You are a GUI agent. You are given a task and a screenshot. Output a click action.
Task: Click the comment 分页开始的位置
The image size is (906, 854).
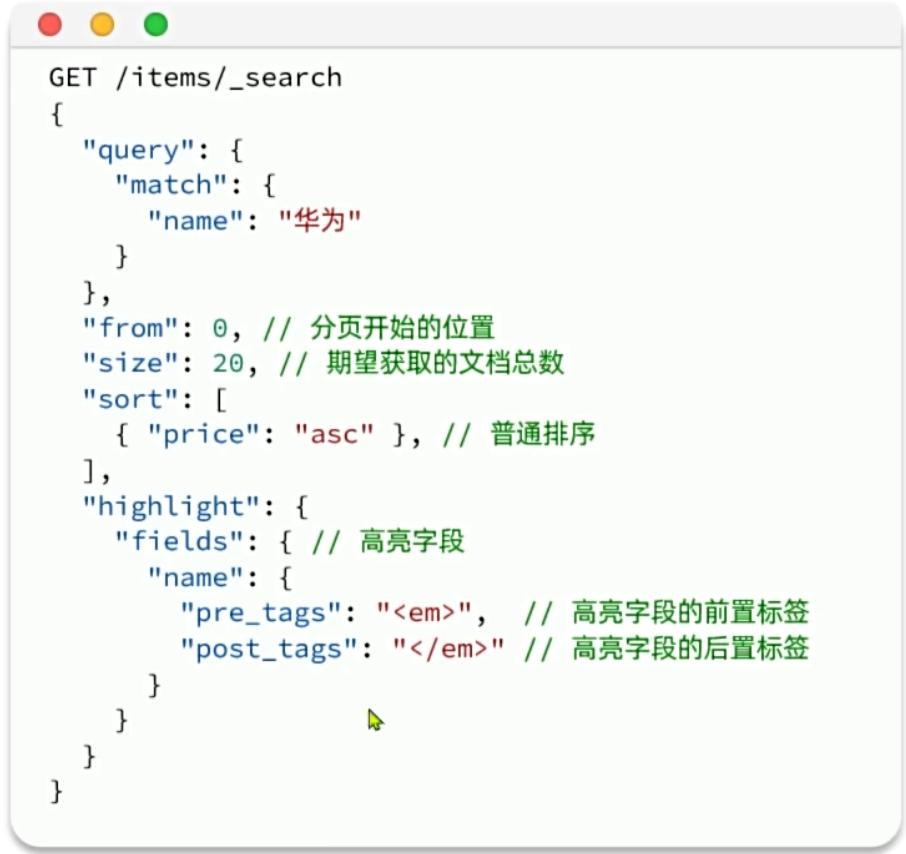402,328
